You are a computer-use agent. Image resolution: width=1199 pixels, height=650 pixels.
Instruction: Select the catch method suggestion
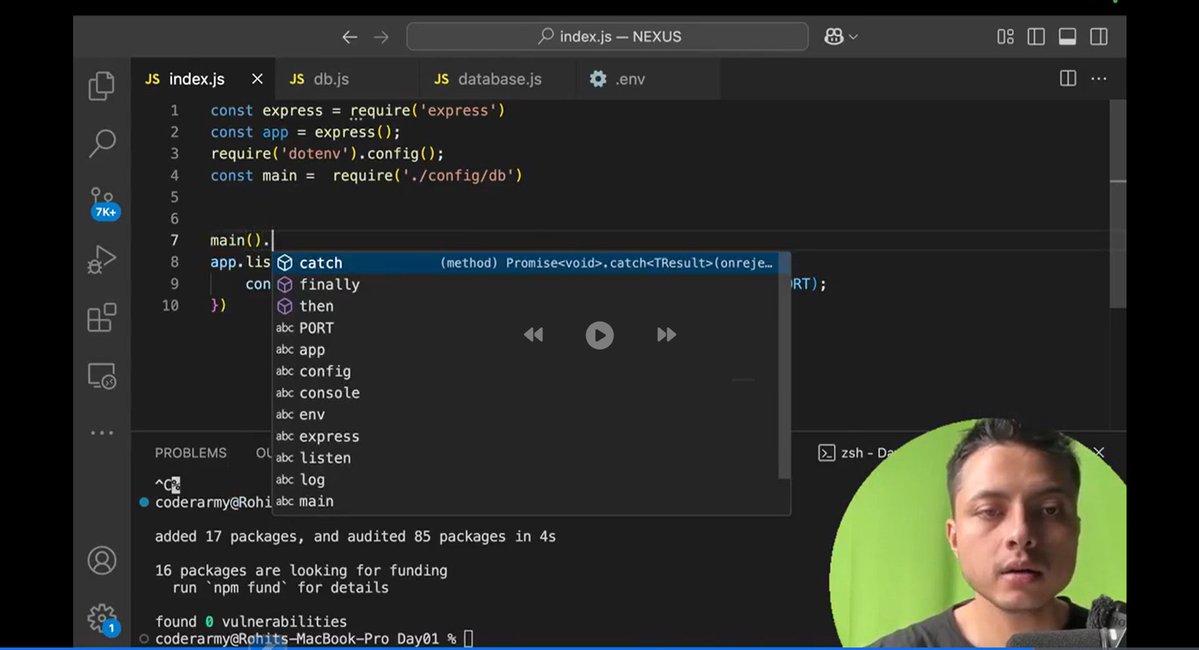[525, 263]
